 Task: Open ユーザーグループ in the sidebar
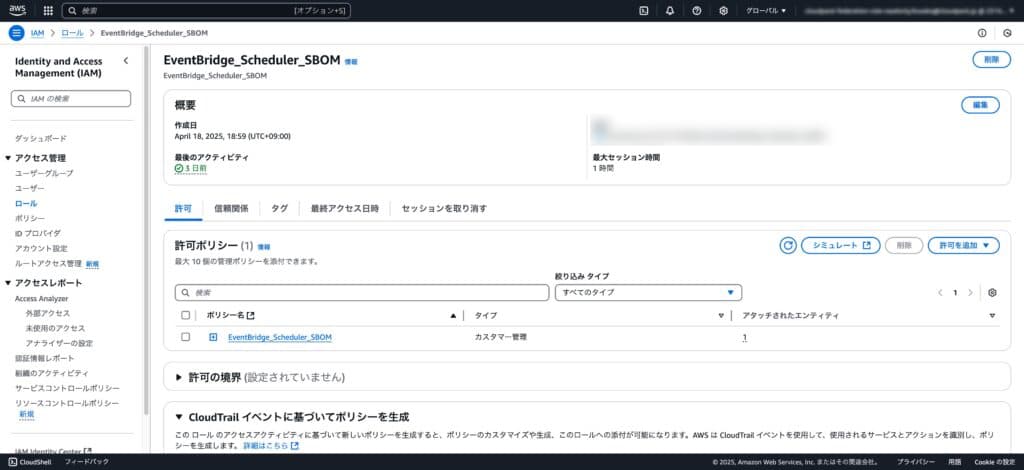tap(44, 173)
